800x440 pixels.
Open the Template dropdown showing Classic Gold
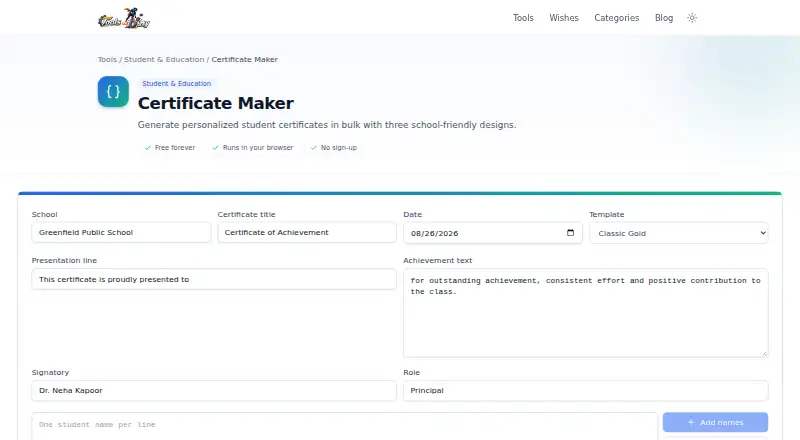coord(679,233)
